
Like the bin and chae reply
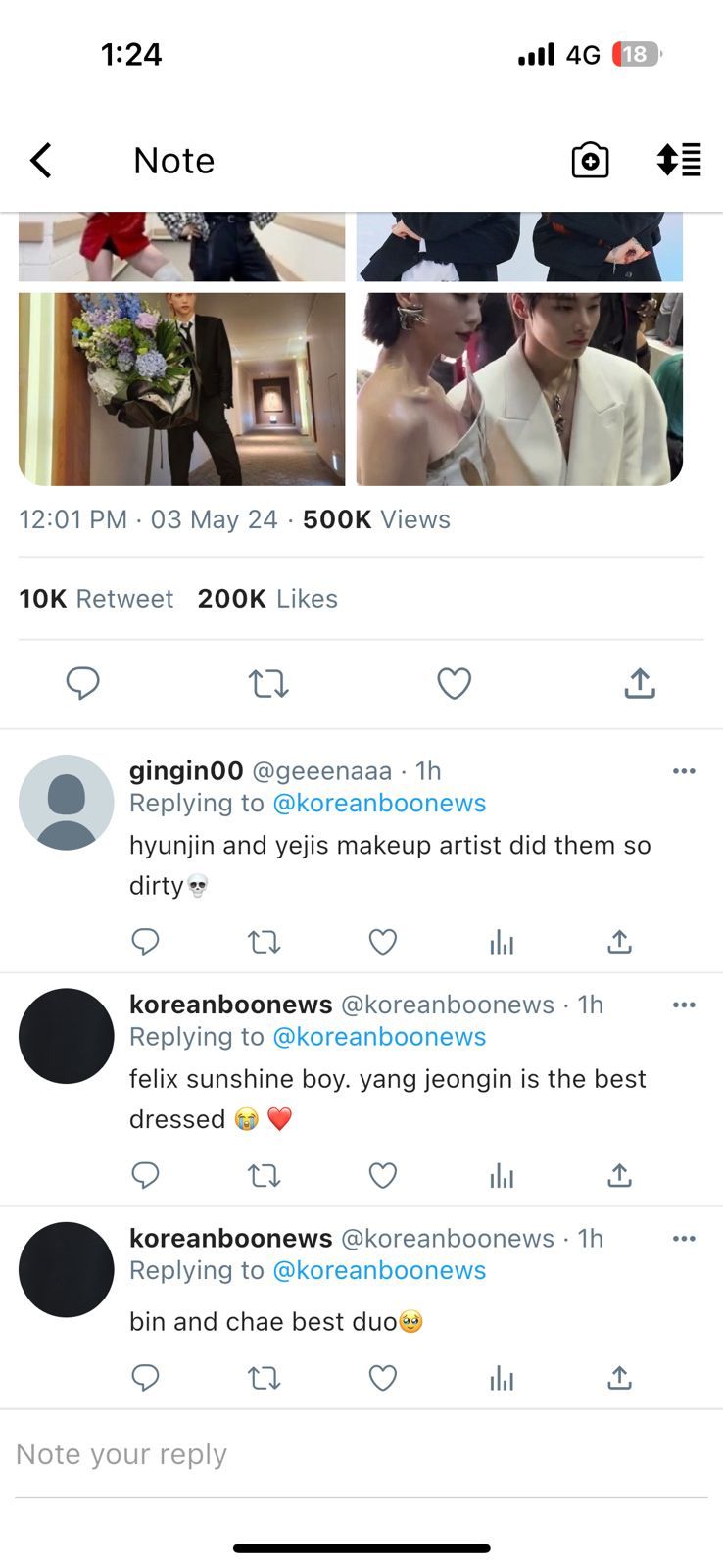click(x=382, y=1378)
